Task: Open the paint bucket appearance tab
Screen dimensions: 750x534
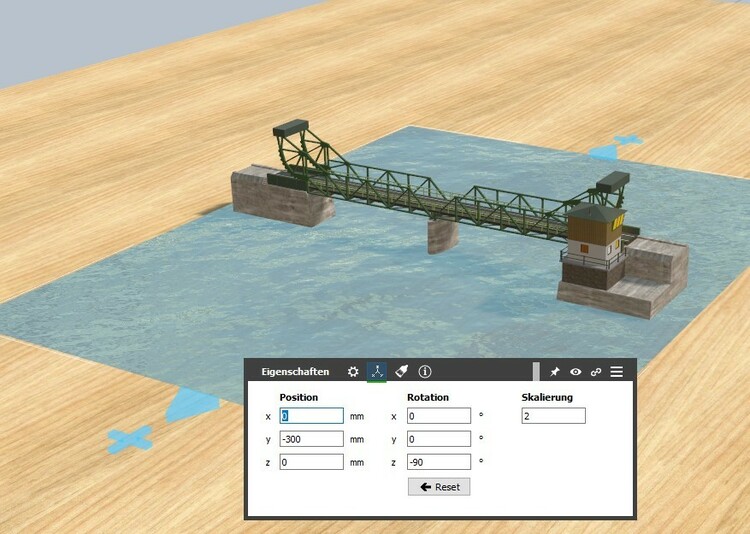Action: click(401, 371)
